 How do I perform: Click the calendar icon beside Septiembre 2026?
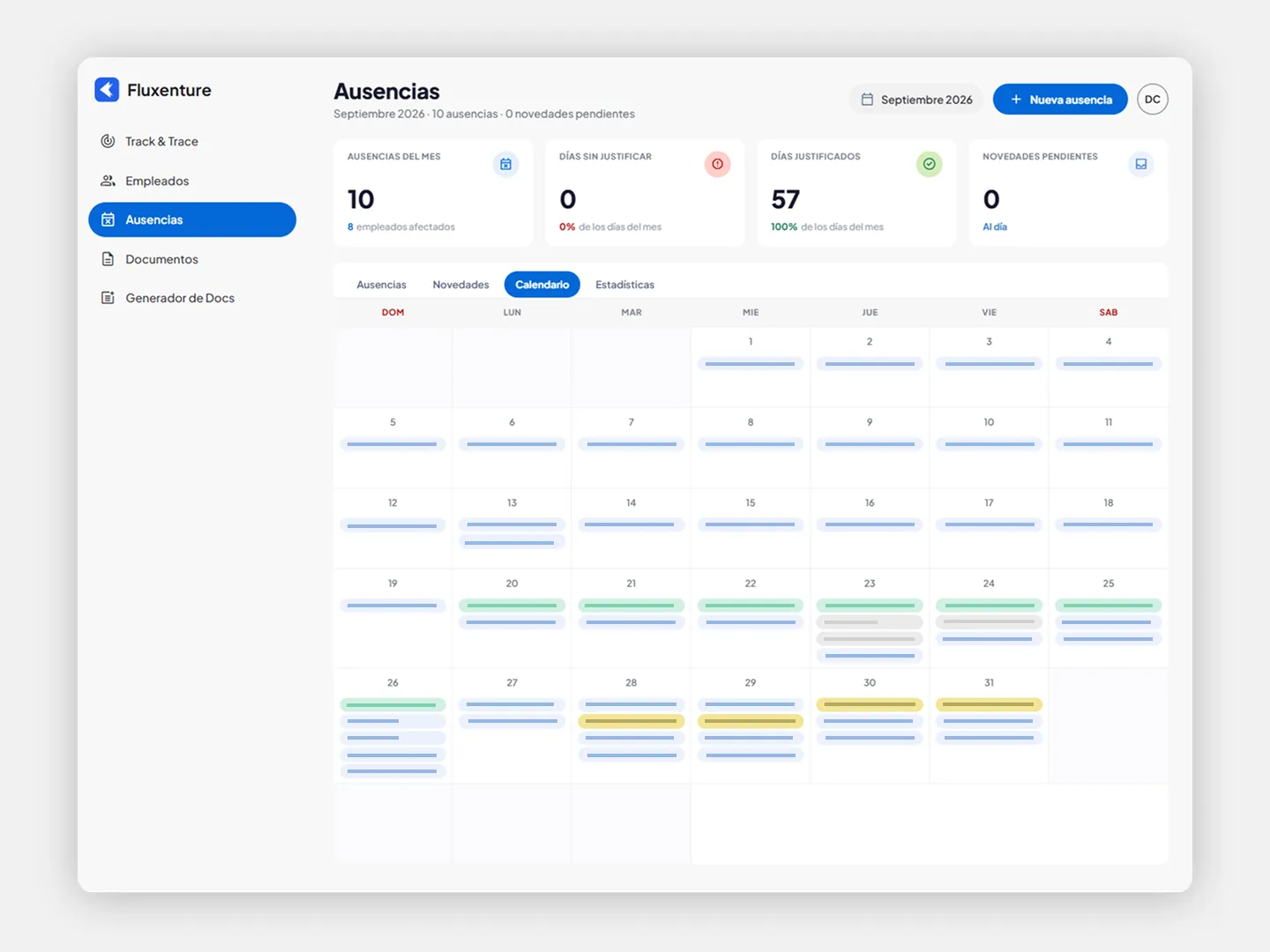[x=867, y=100]
